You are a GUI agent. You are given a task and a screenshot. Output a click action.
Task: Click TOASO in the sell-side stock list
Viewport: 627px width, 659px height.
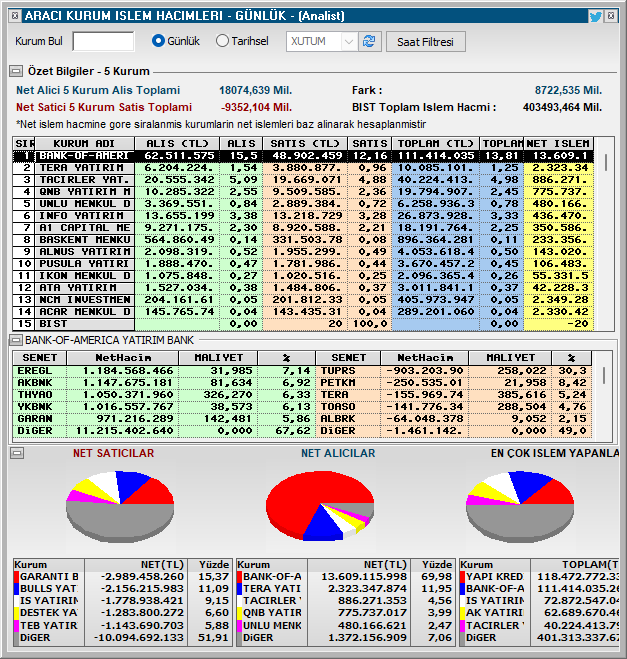pos(338,407)
